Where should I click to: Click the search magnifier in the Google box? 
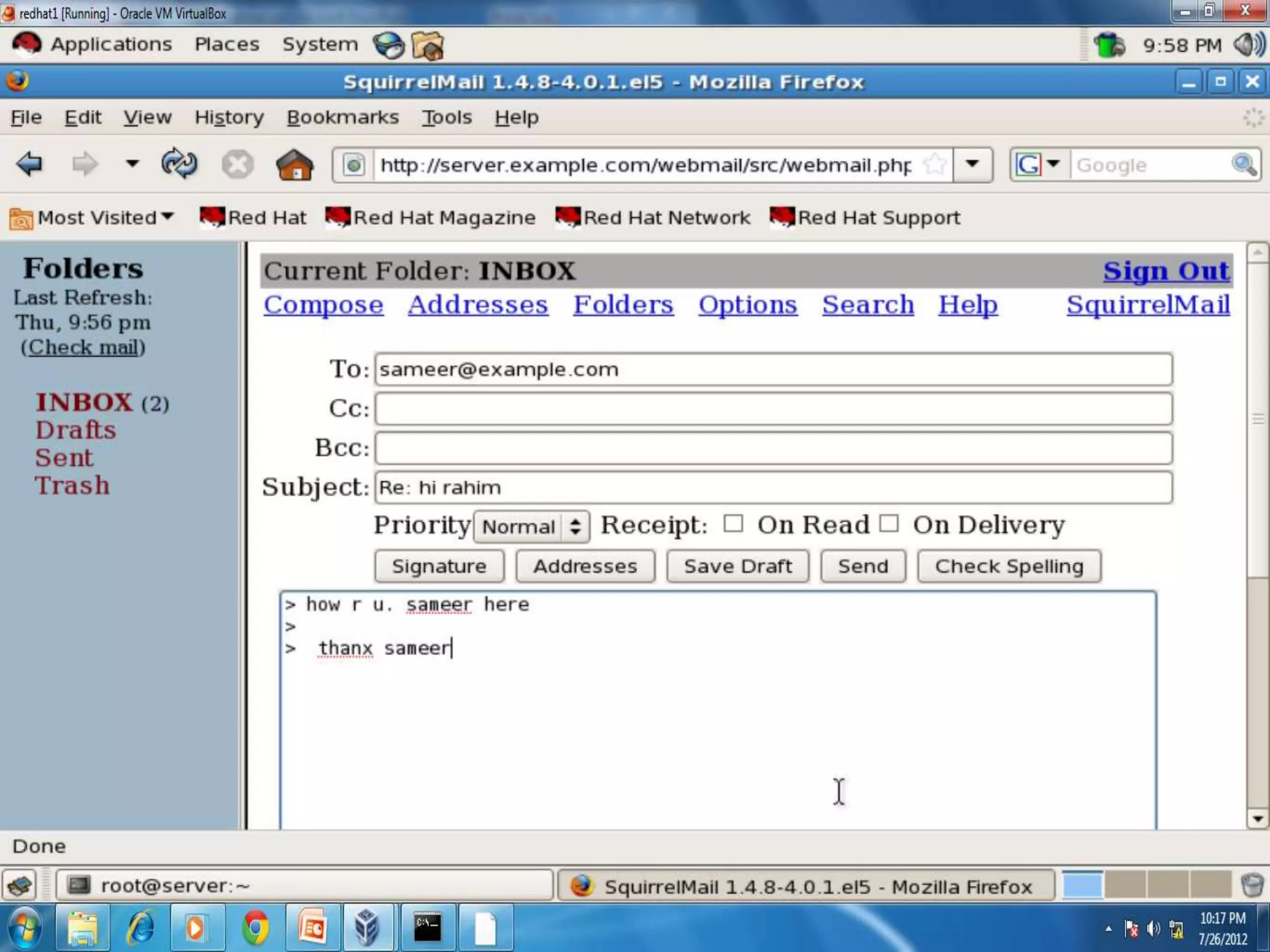(1243, 165)
